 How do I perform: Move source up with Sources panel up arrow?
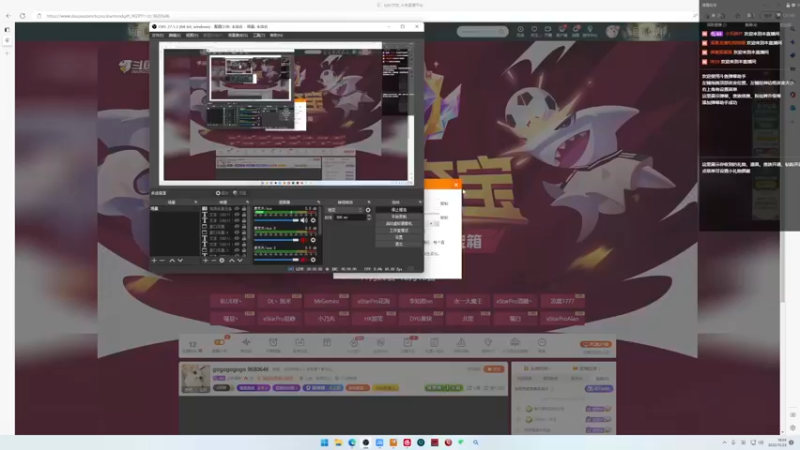[x=232, y=260]
